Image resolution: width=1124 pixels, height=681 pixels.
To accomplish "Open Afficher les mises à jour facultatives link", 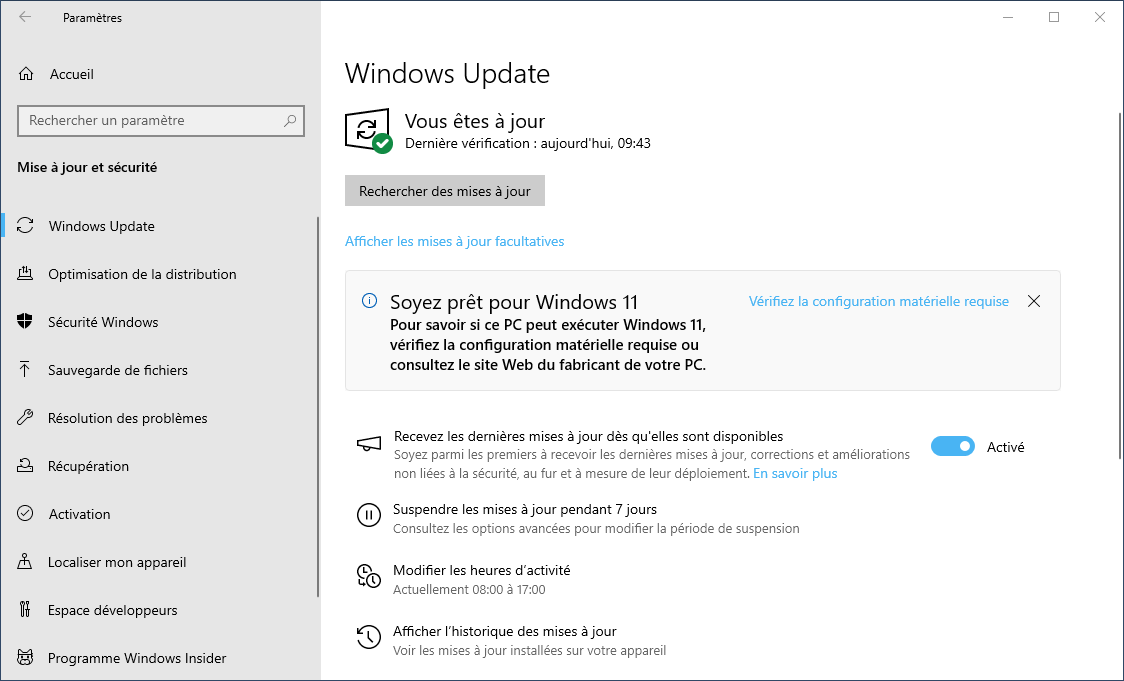I will click(454, 242).
